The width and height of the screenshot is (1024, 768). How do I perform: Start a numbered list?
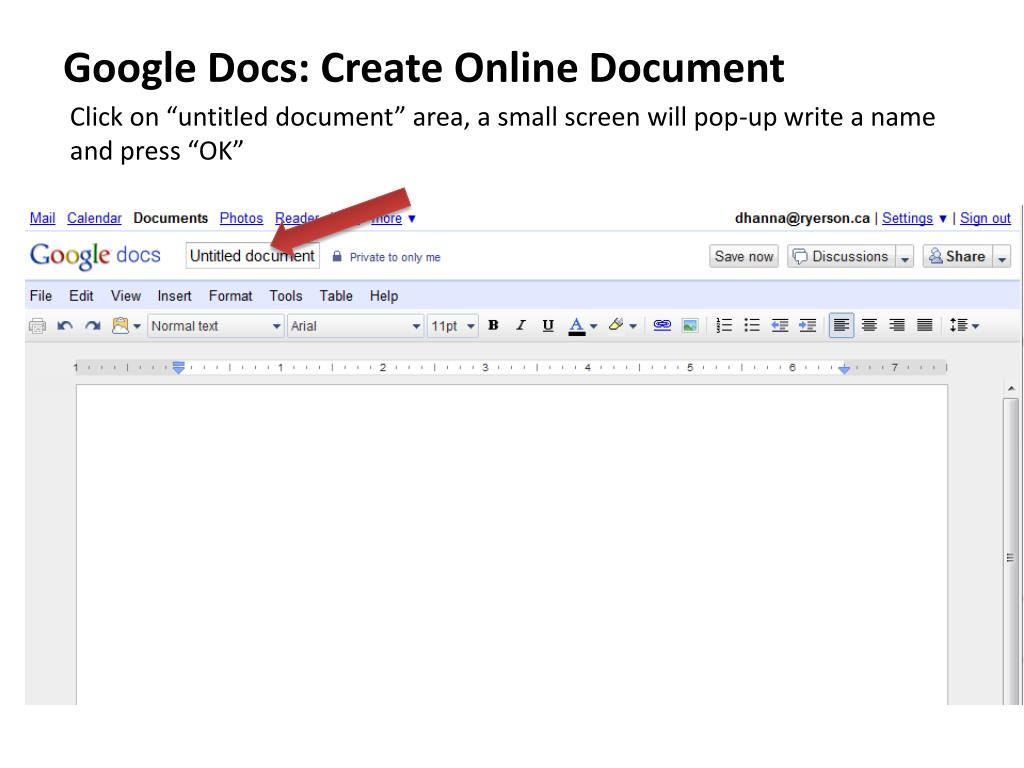coord(724,325)
